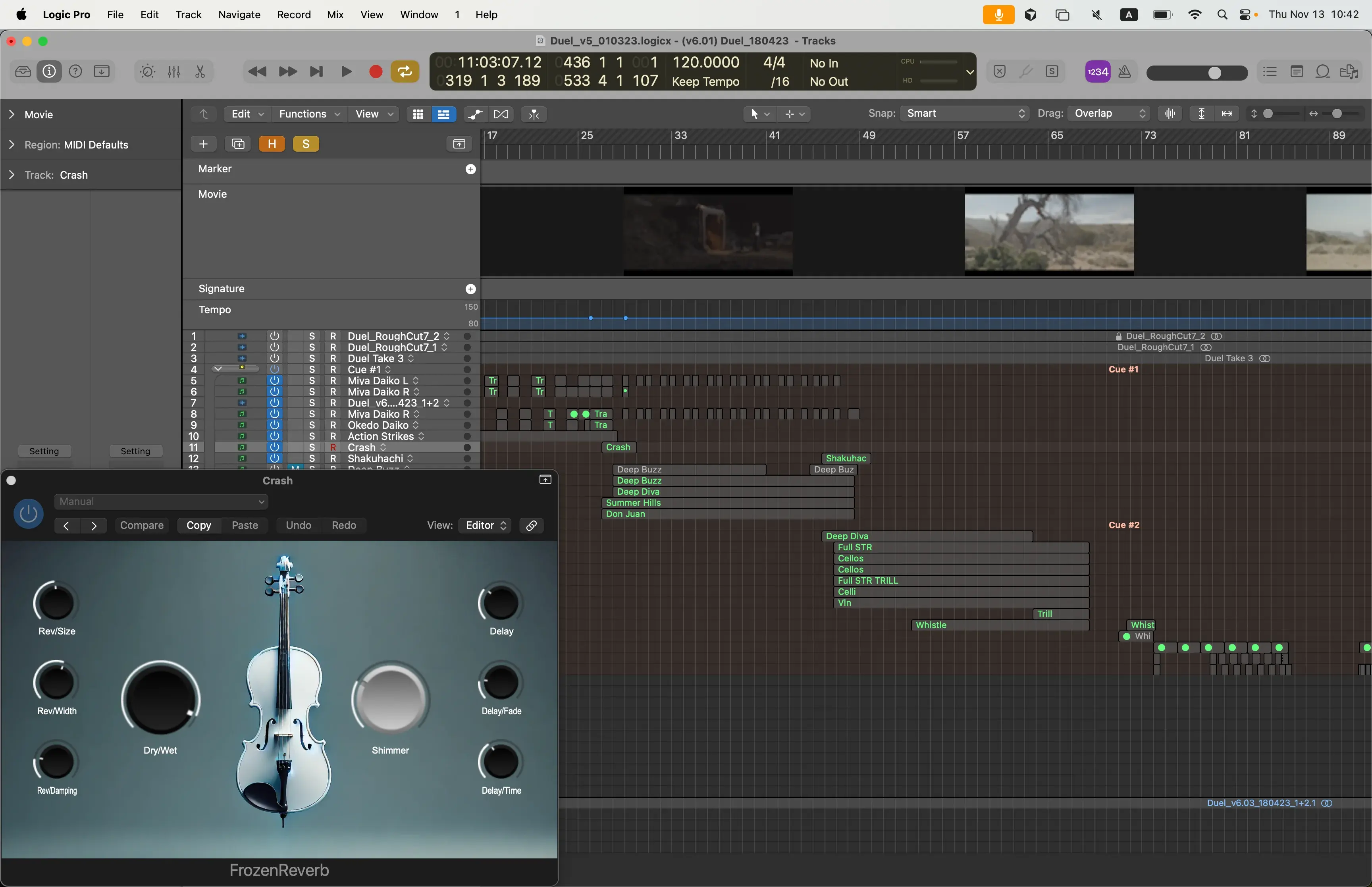
Task: Solo the Crash track
Action: [x=312, y=447]
